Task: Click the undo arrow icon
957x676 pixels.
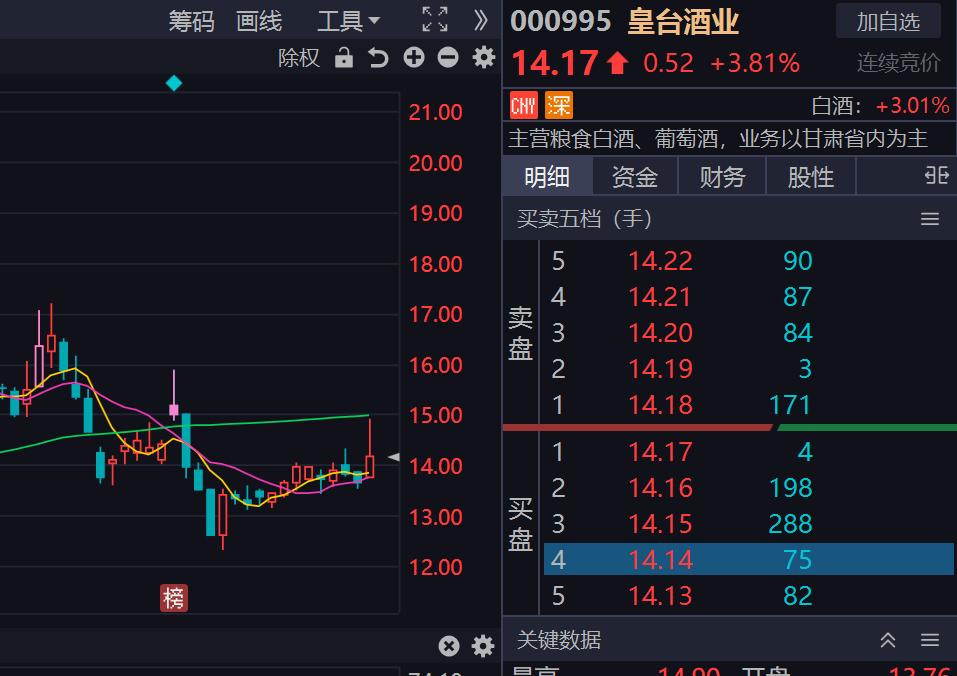Action: click(378, 58)
